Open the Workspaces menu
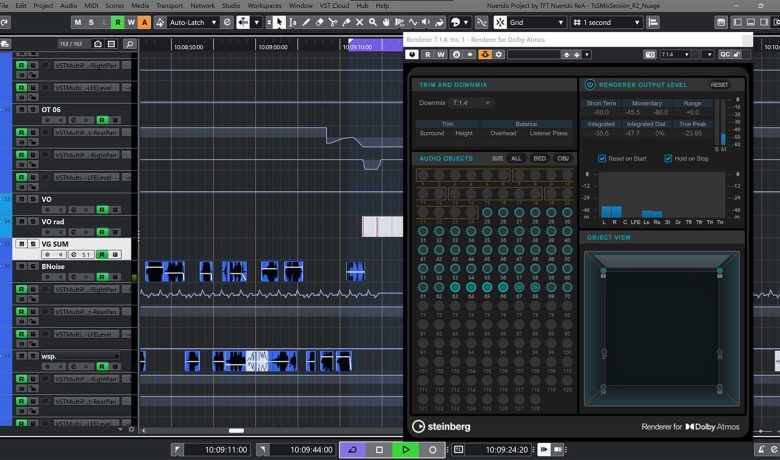The image size is (780, 460). [264, 5]
